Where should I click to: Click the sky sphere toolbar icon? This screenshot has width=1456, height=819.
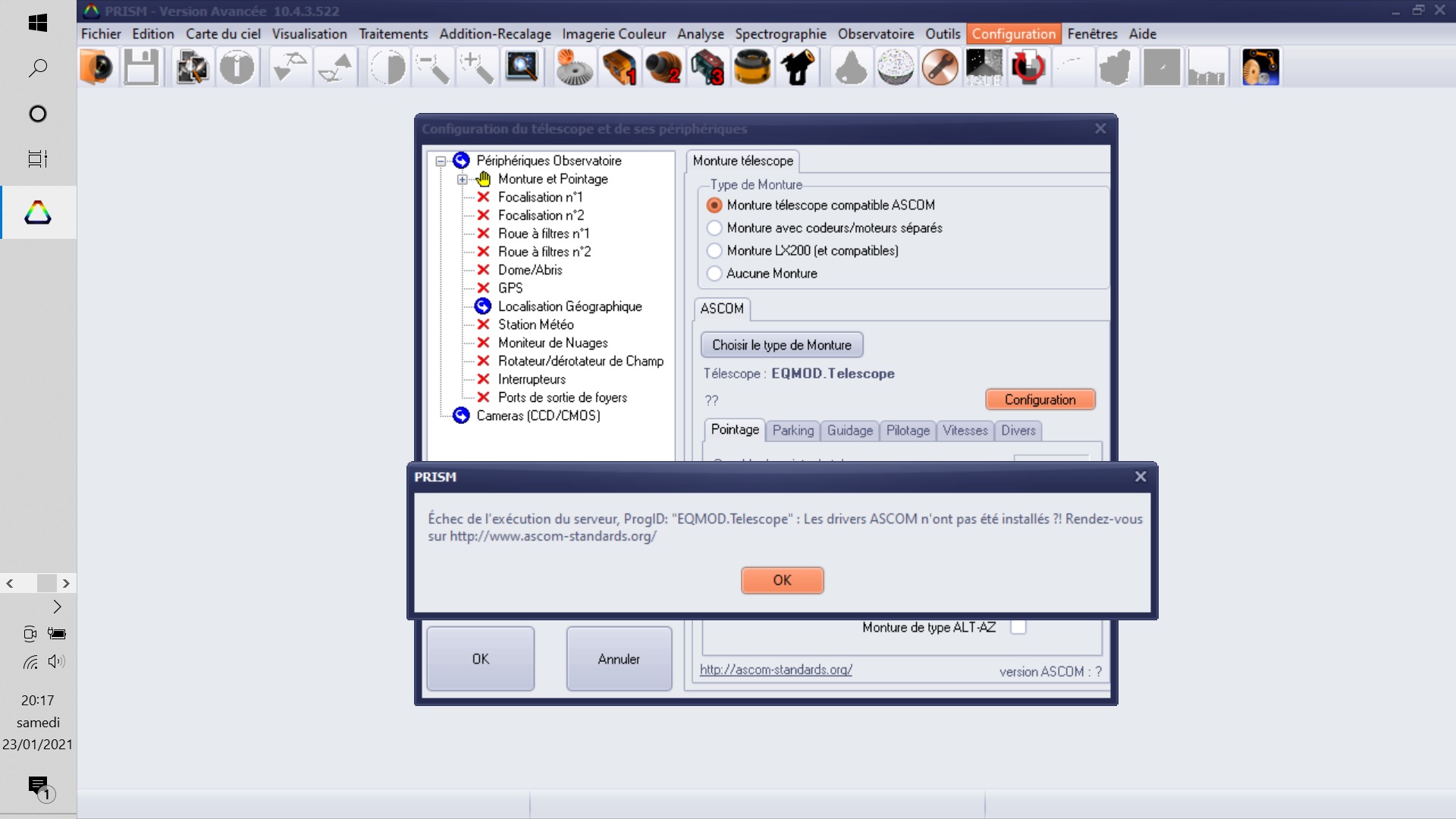coord(895,67)
